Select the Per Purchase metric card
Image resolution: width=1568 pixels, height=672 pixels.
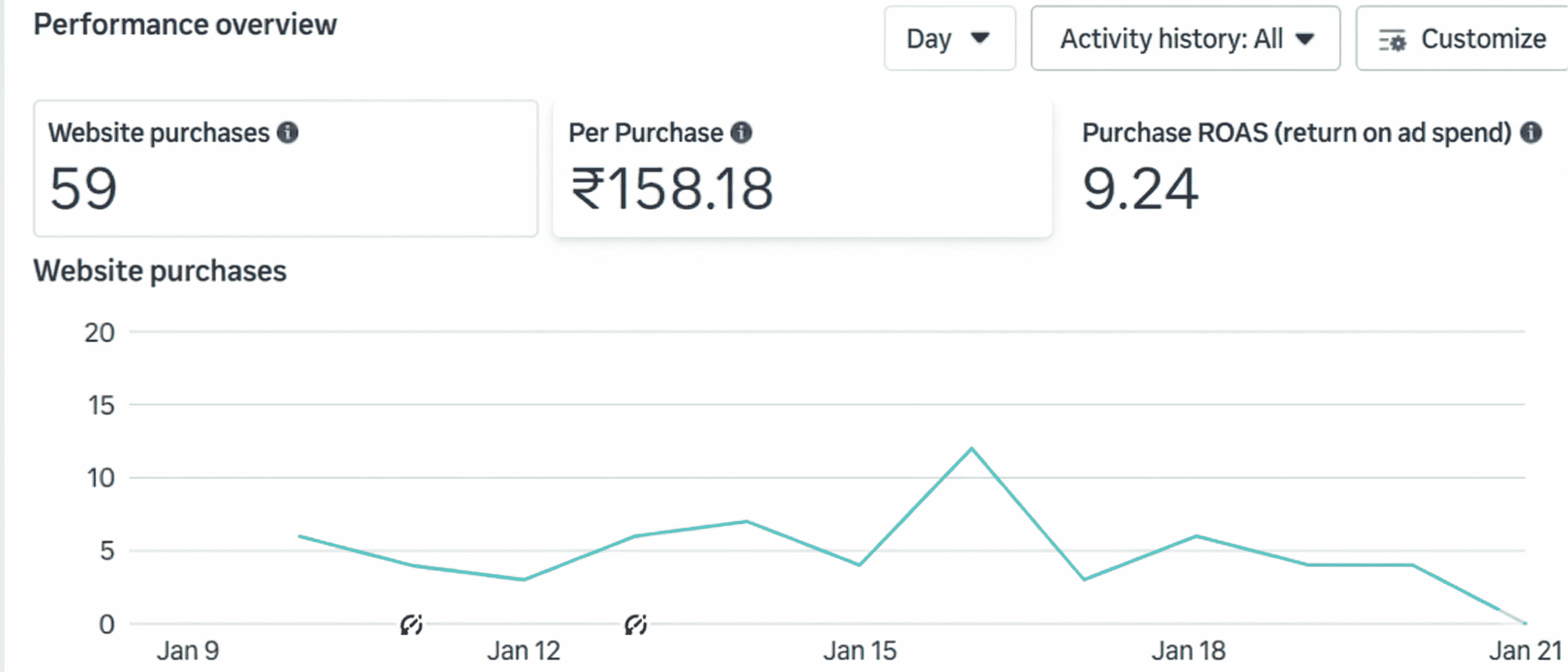click(x=802, y=168)
